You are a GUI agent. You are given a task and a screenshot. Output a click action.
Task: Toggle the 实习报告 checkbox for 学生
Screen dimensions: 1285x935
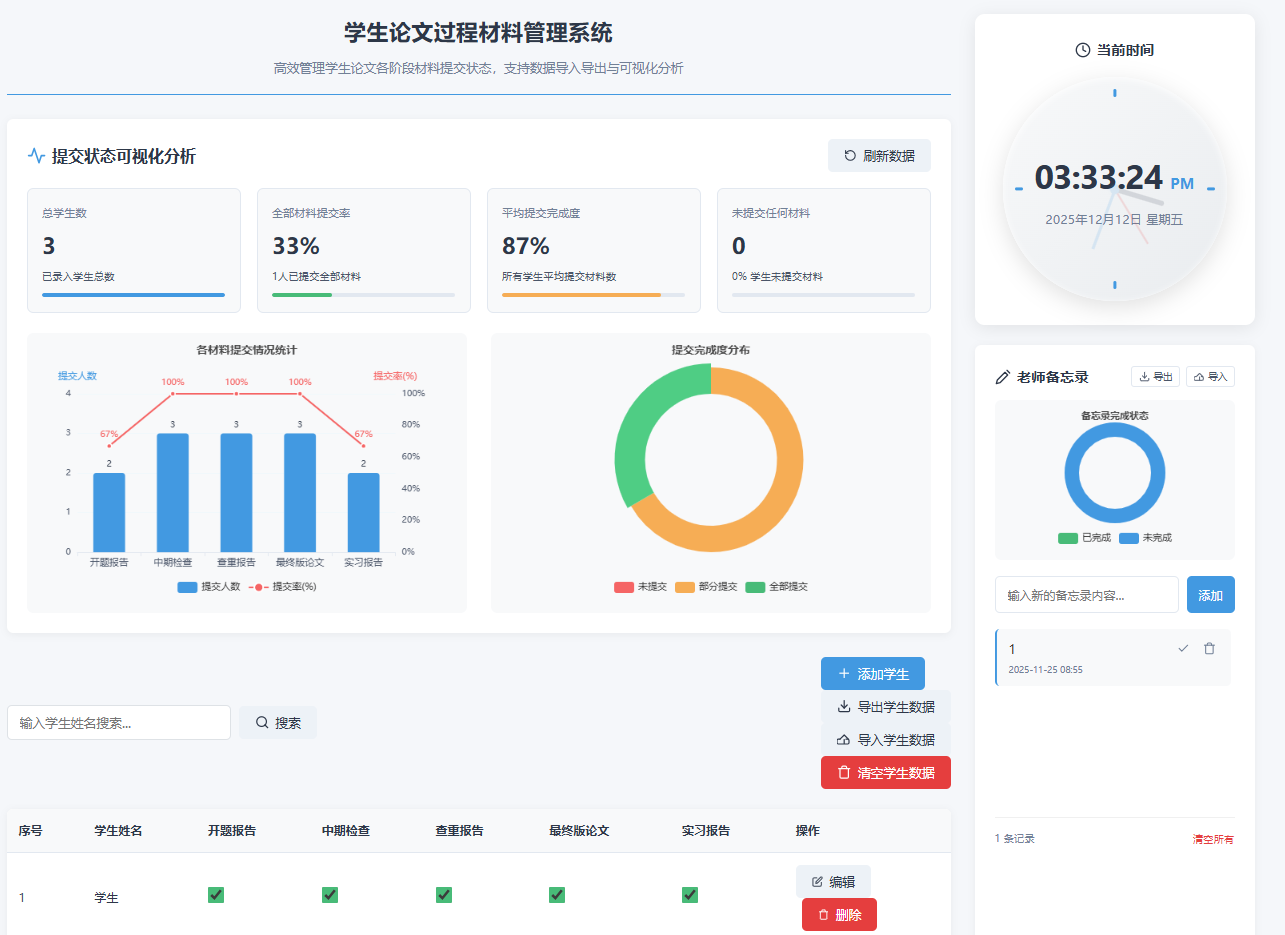click(x=690, y=895)
